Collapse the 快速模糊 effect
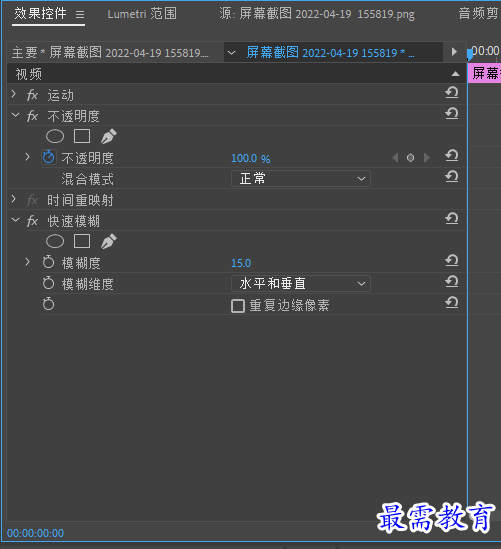 click(x=15, y=220)
